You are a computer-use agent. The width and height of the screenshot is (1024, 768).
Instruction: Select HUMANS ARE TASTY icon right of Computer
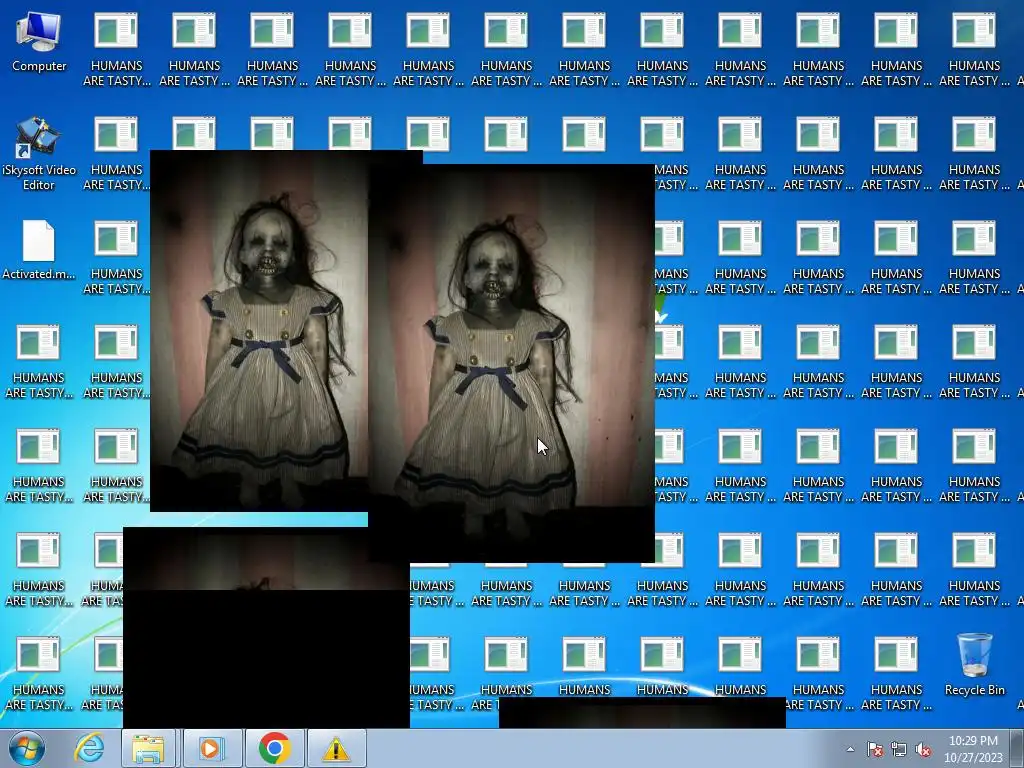click(116, 50)
